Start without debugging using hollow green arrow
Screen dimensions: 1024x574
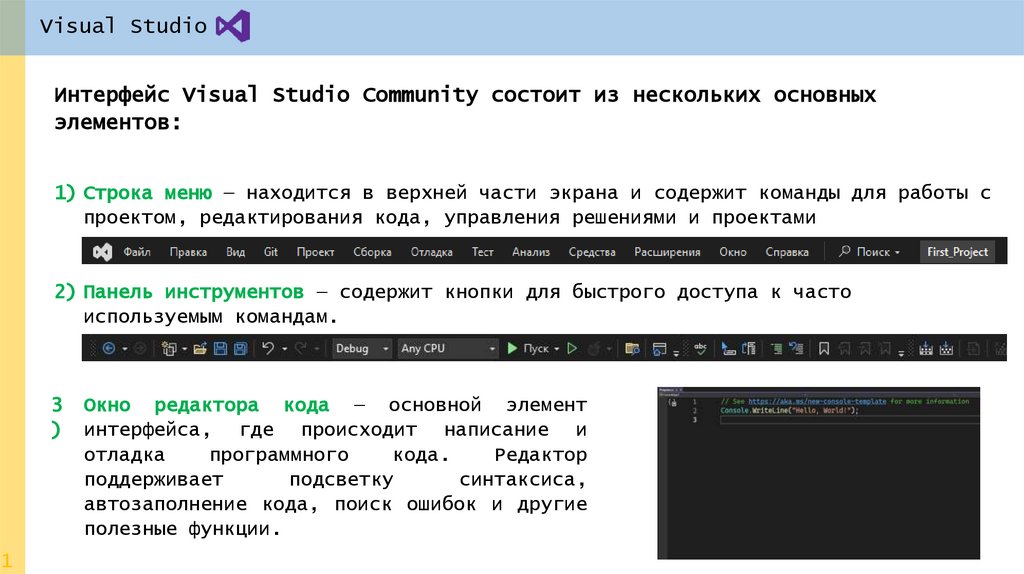coord(573,349)
